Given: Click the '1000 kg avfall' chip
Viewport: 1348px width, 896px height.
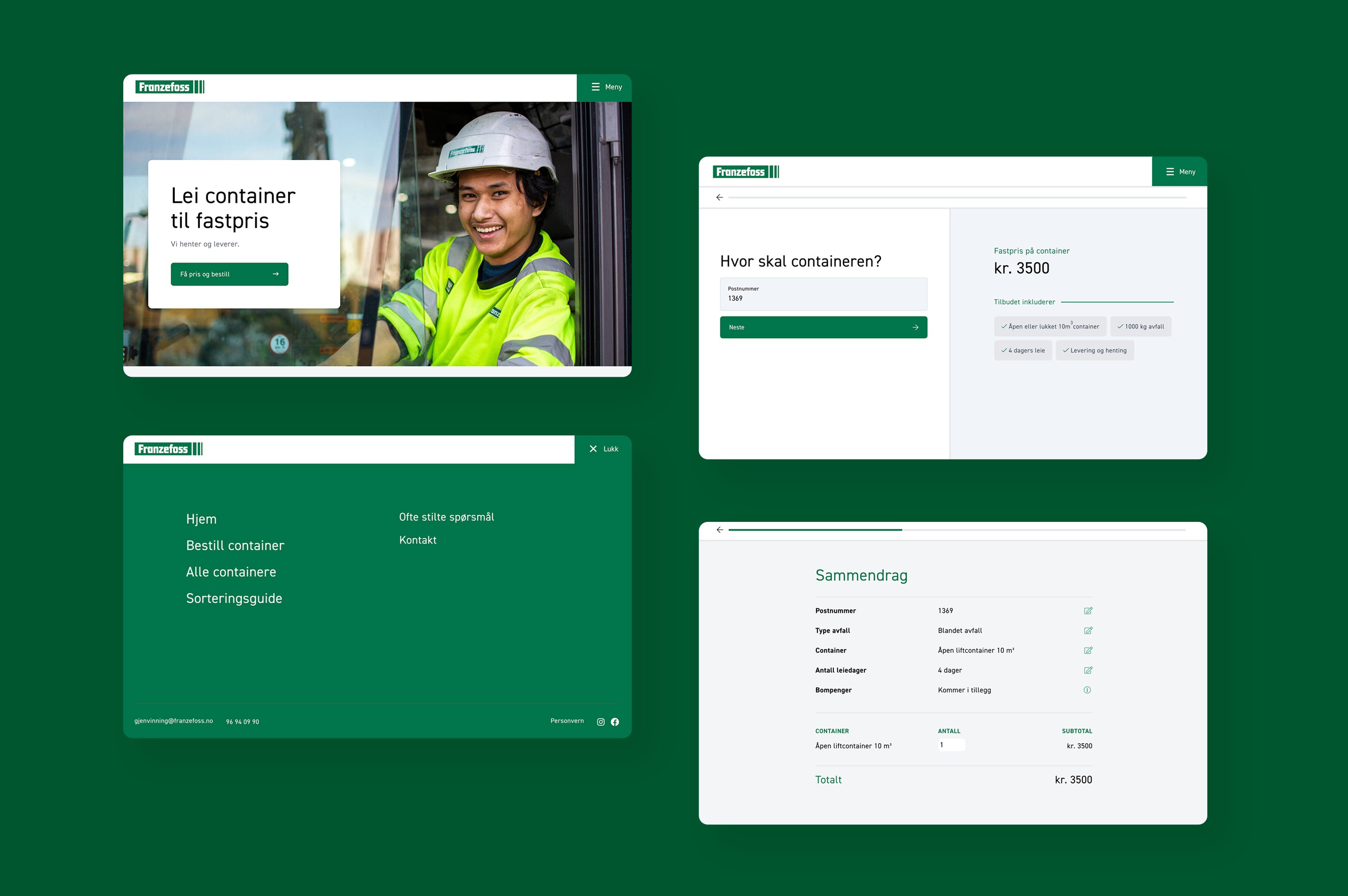Looking at the screenshot, I should (x=1140, y=326).
